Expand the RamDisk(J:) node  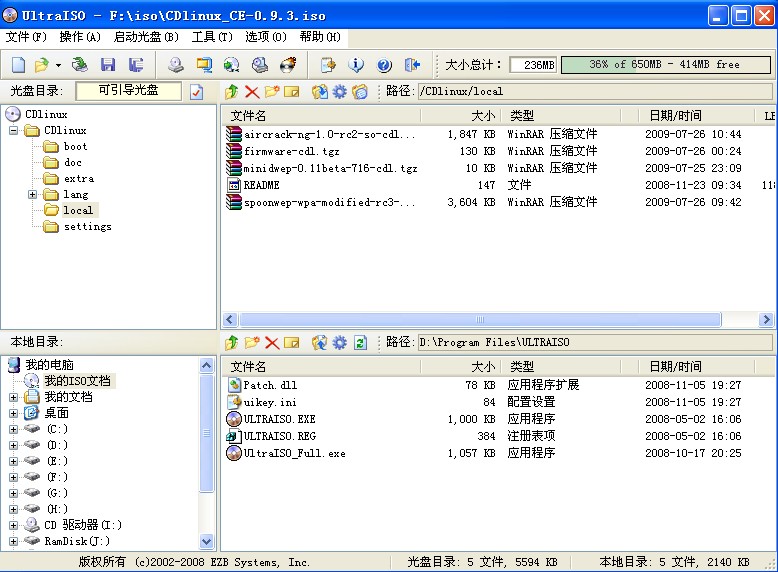(x=13, y=541)
